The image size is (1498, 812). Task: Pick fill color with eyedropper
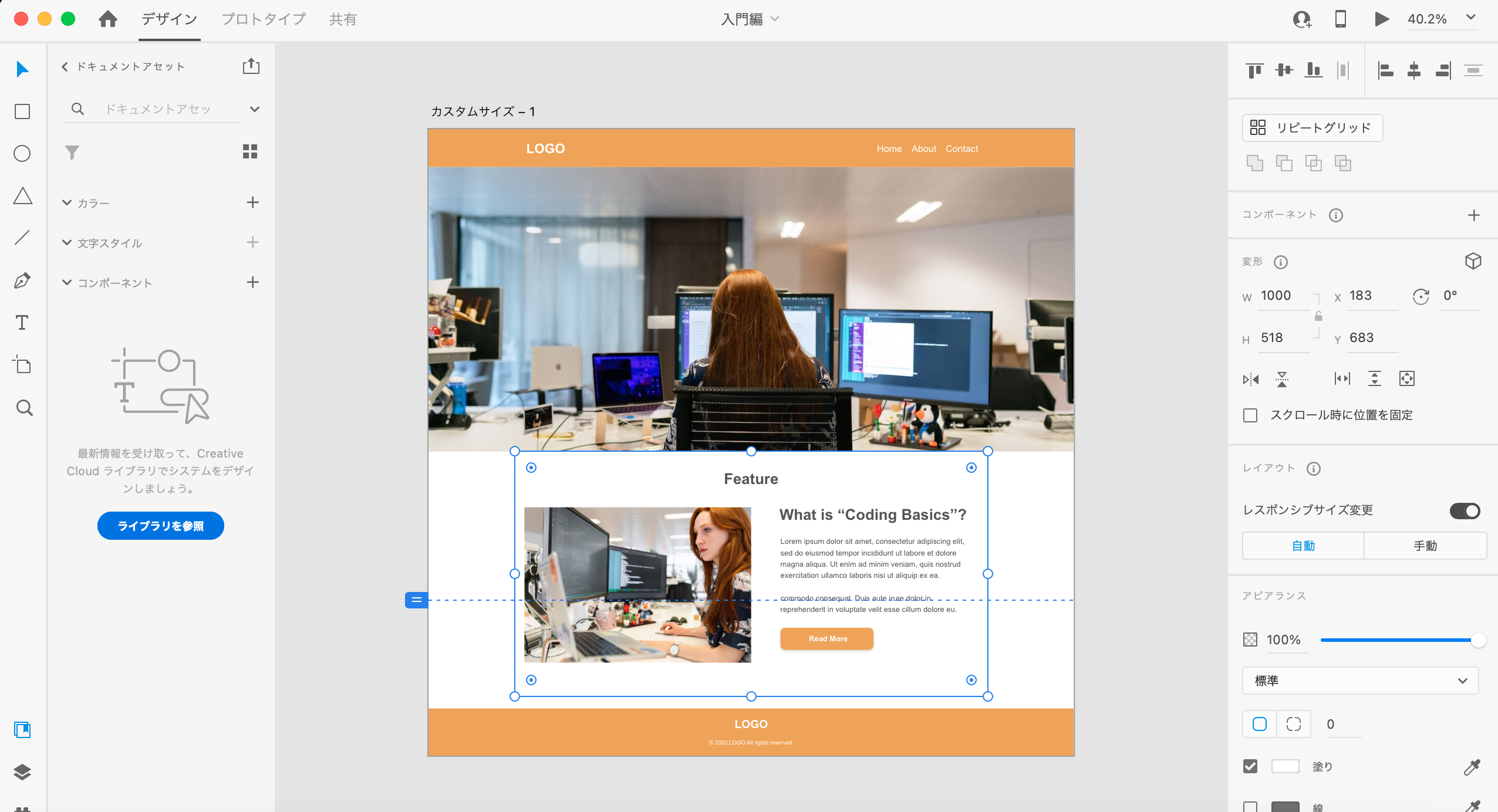1472,767
